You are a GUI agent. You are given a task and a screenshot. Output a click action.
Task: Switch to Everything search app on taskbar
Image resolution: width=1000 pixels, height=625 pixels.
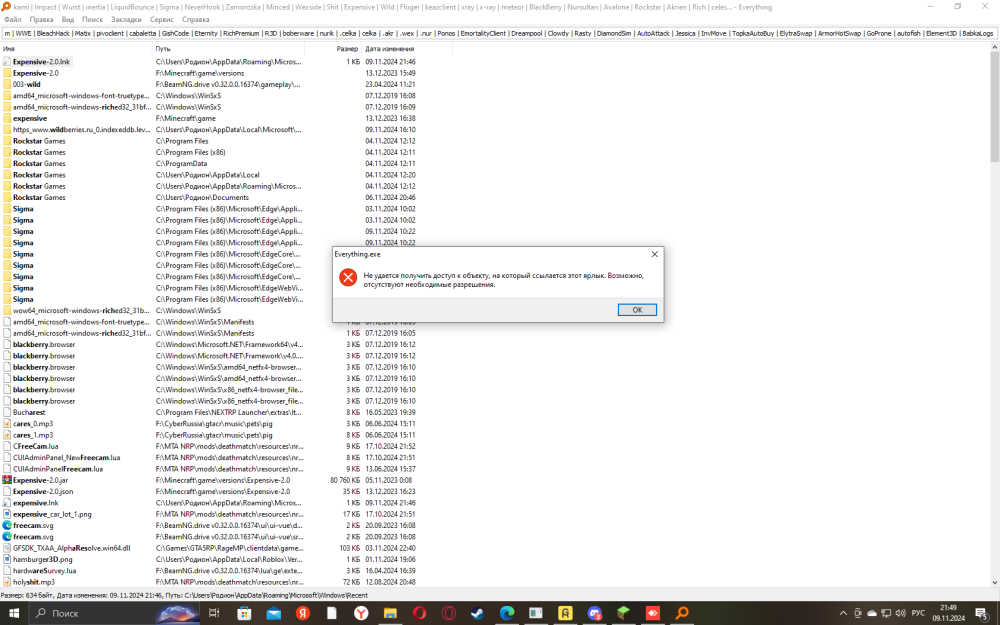click(682, 613)
